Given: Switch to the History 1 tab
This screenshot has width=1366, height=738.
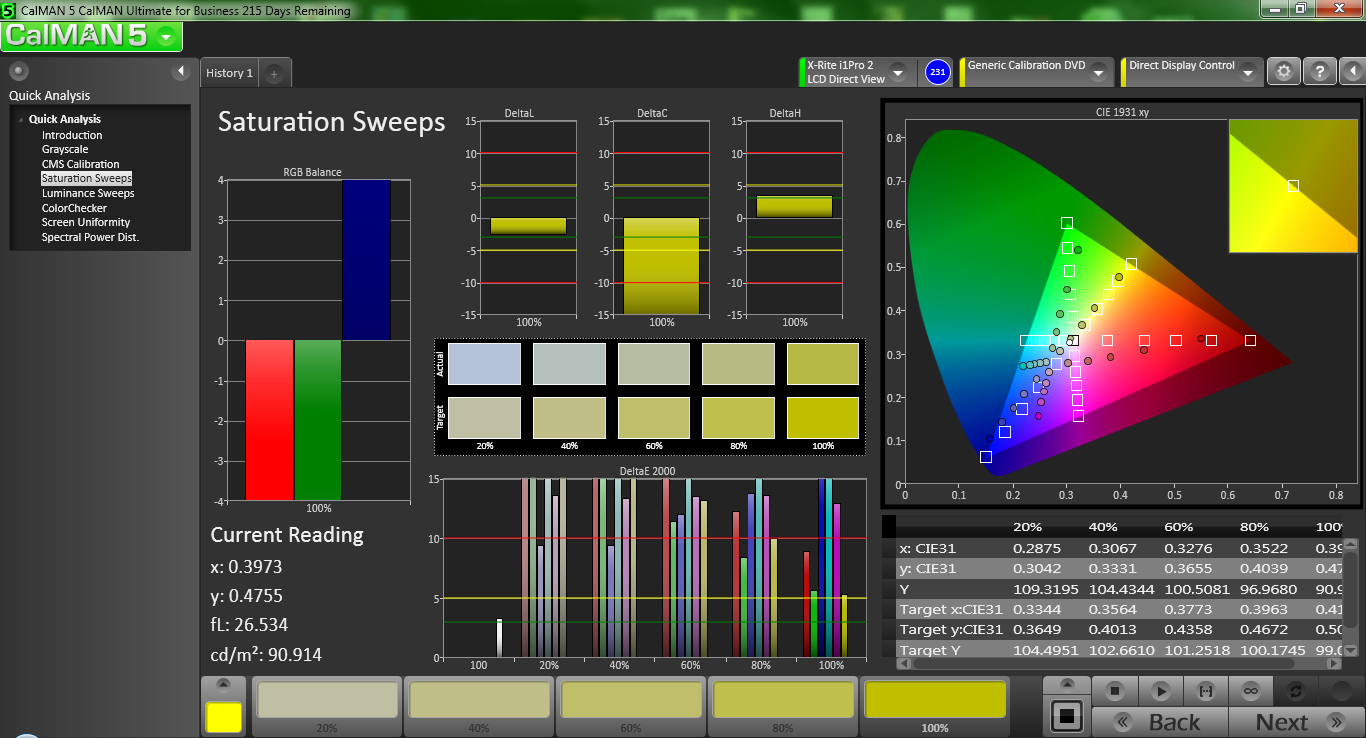Looking at the screenshot, I should [229, 73].
